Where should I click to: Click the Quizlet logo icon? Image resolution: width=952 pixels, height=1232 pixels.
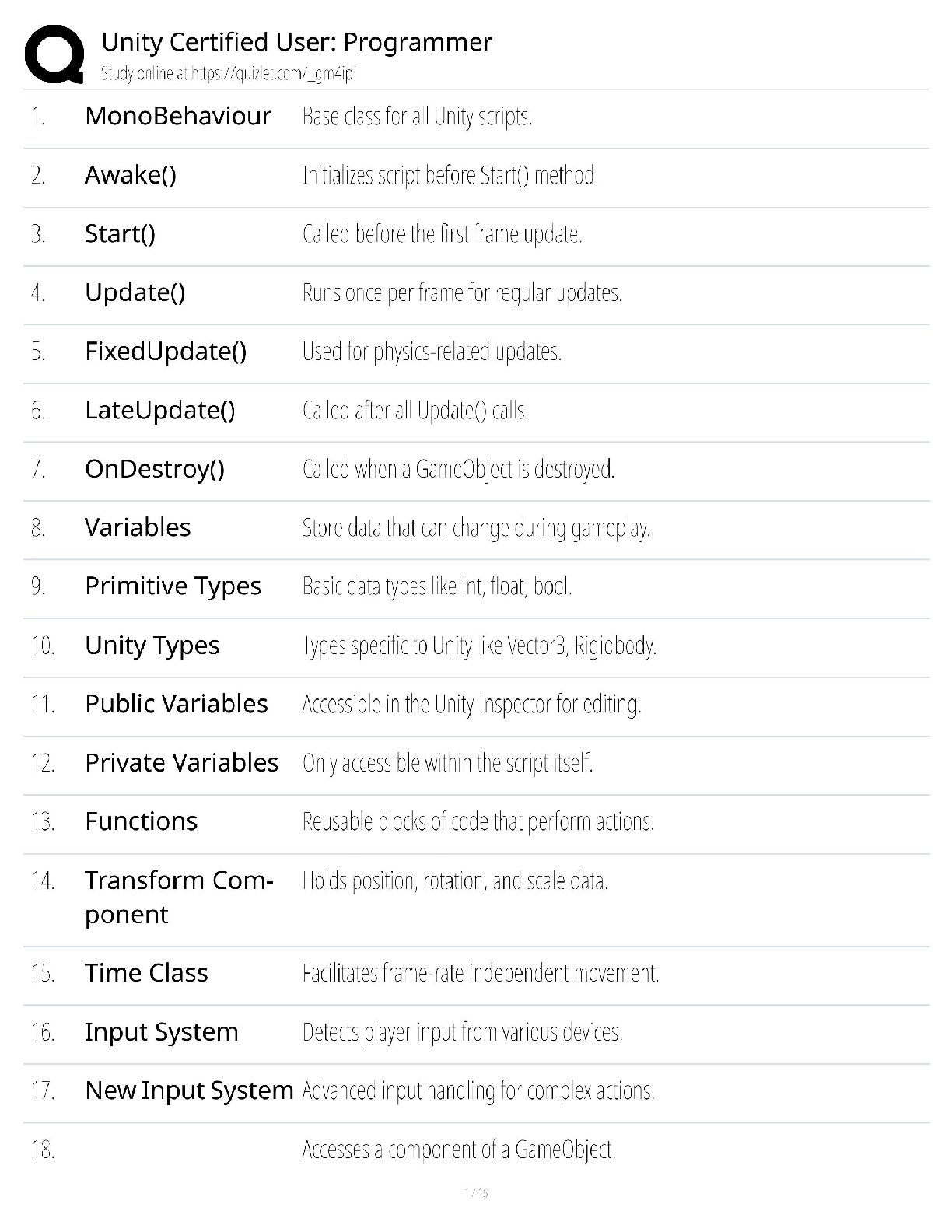pos(54,54)
